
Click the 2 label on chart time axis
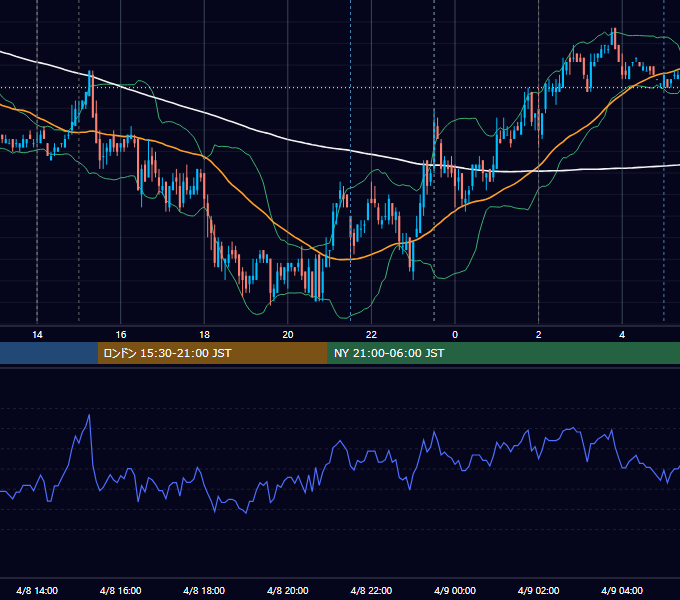(x=539, y=335)
